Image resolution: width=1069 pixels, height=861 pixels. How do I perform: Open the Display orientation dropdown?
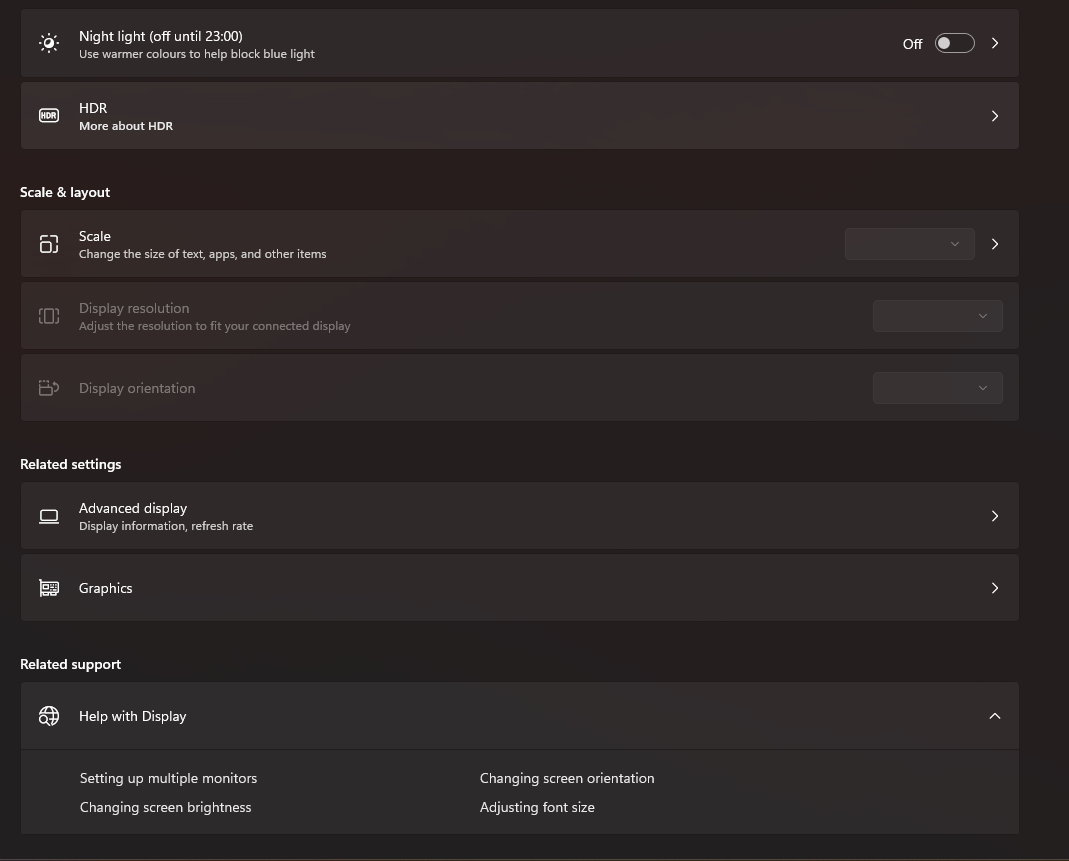tap(937, 388)
